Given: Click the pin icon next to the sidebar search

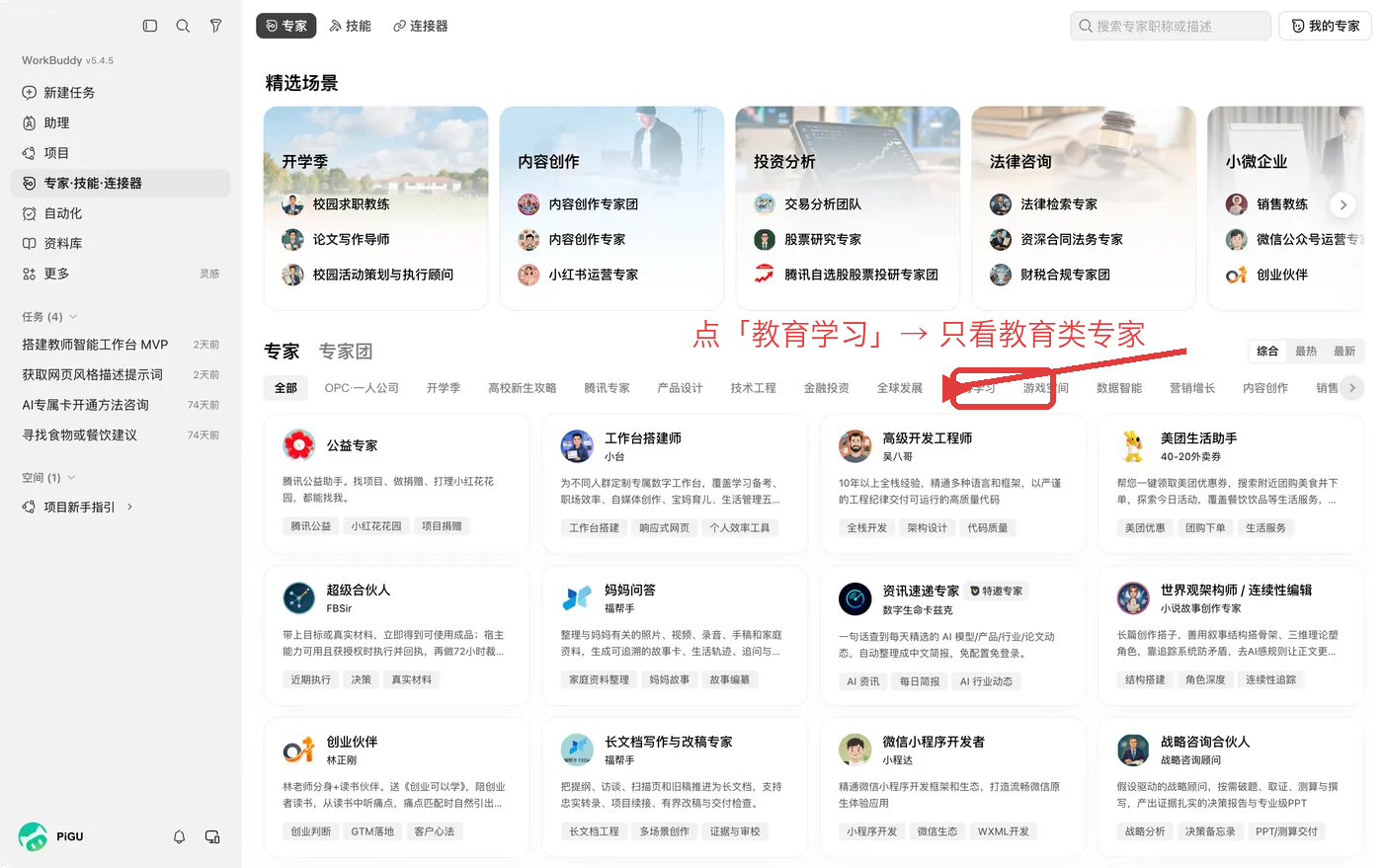Looking at the screenshot, I should 215,26.
